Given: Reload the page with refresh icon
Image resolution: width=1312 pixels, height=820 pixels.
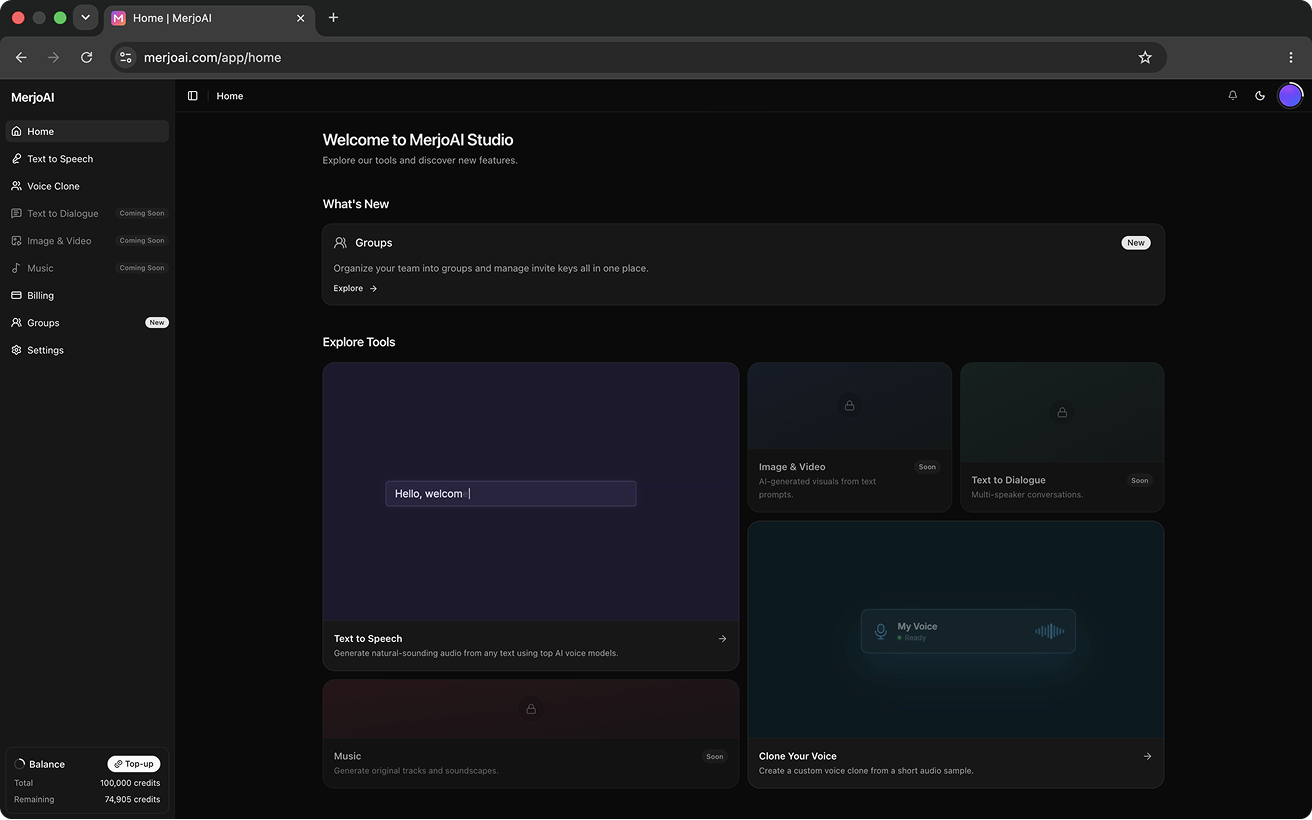Looking at the screenshot, I should click(x=87, y=58).
